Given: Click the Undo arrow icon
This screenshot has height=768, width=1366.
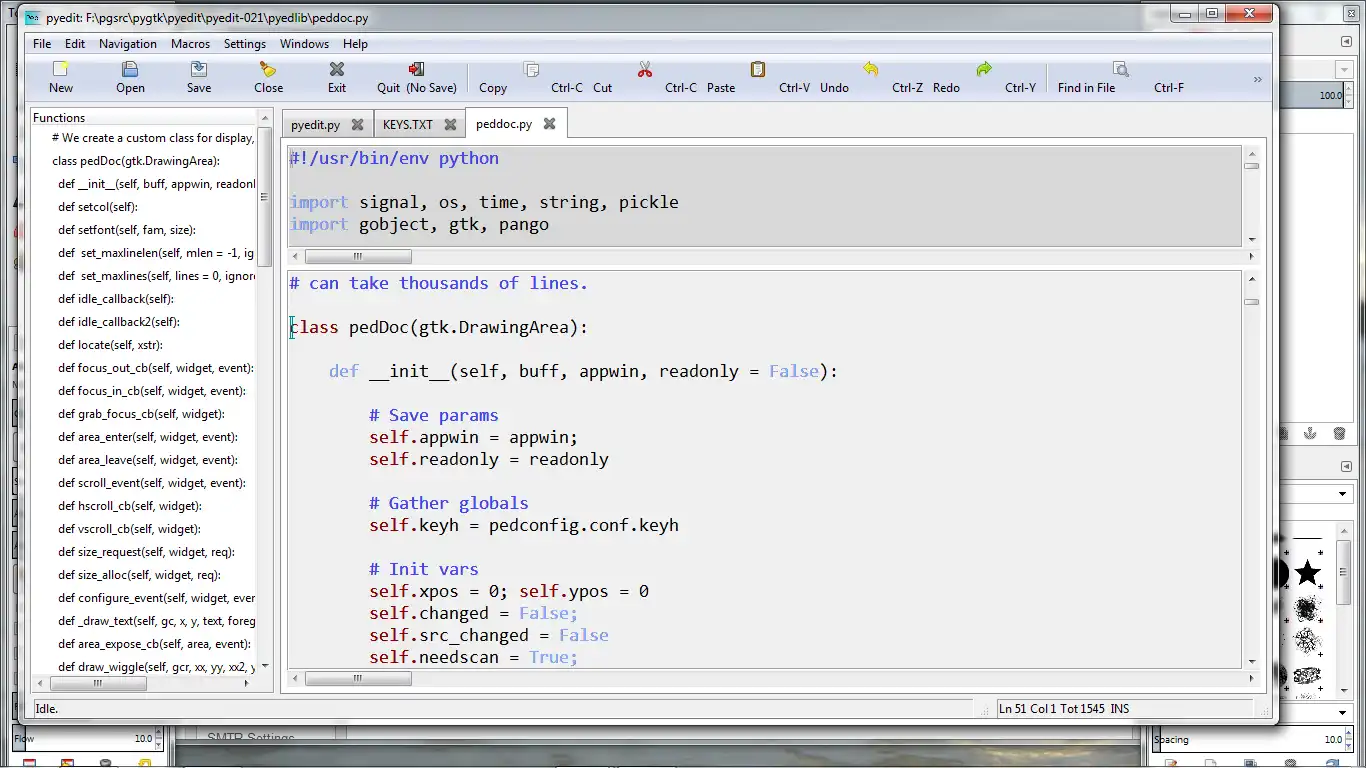Looking at the screenshot, I should (x=871, y=69).
